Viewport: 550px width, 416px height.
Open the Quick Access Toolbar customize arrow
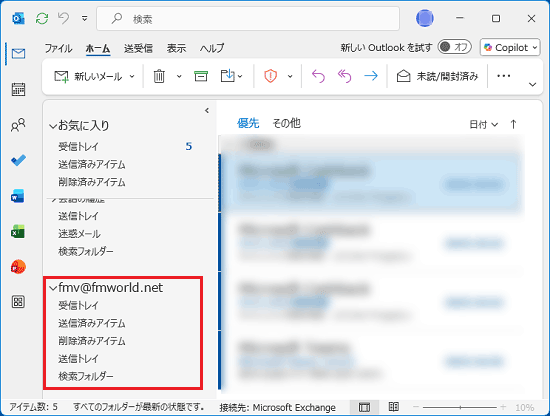pyautogui.click(x=85, y=18)
